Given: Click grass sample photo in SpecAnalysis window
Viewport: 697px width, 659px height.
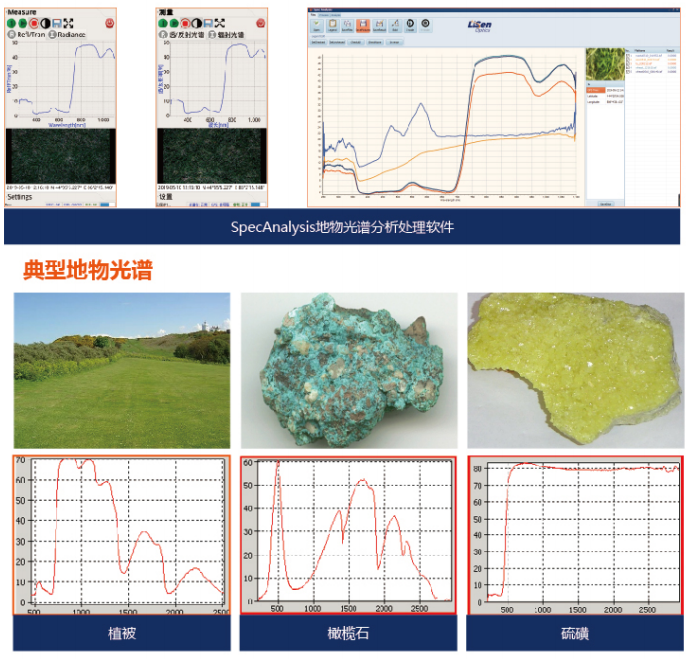Looking at the screenshot, I should (605, 64).
